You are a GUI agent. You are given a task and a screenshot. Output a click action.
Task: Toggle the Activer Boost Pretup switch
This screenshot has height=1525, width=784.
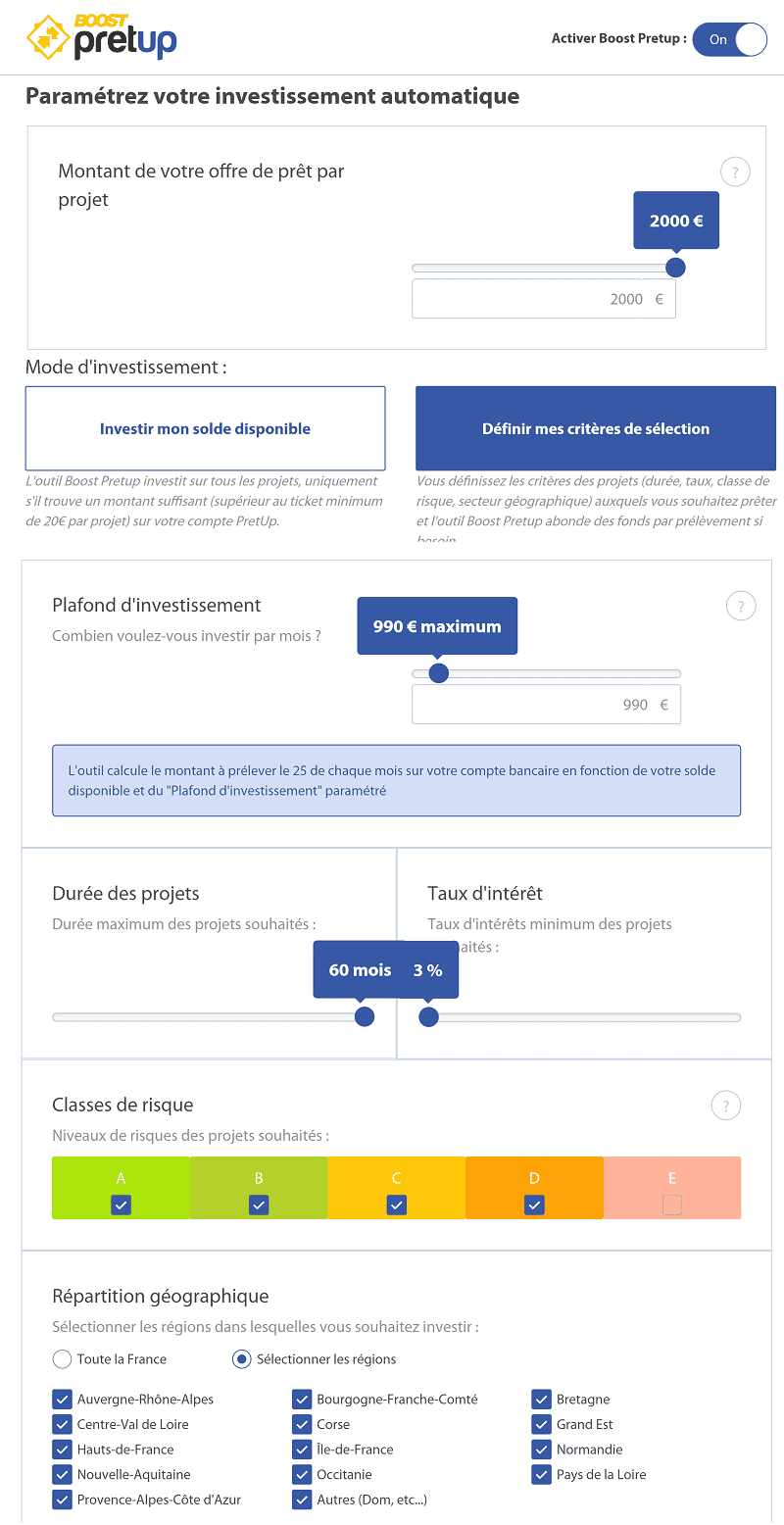click(x=729, y=39)
